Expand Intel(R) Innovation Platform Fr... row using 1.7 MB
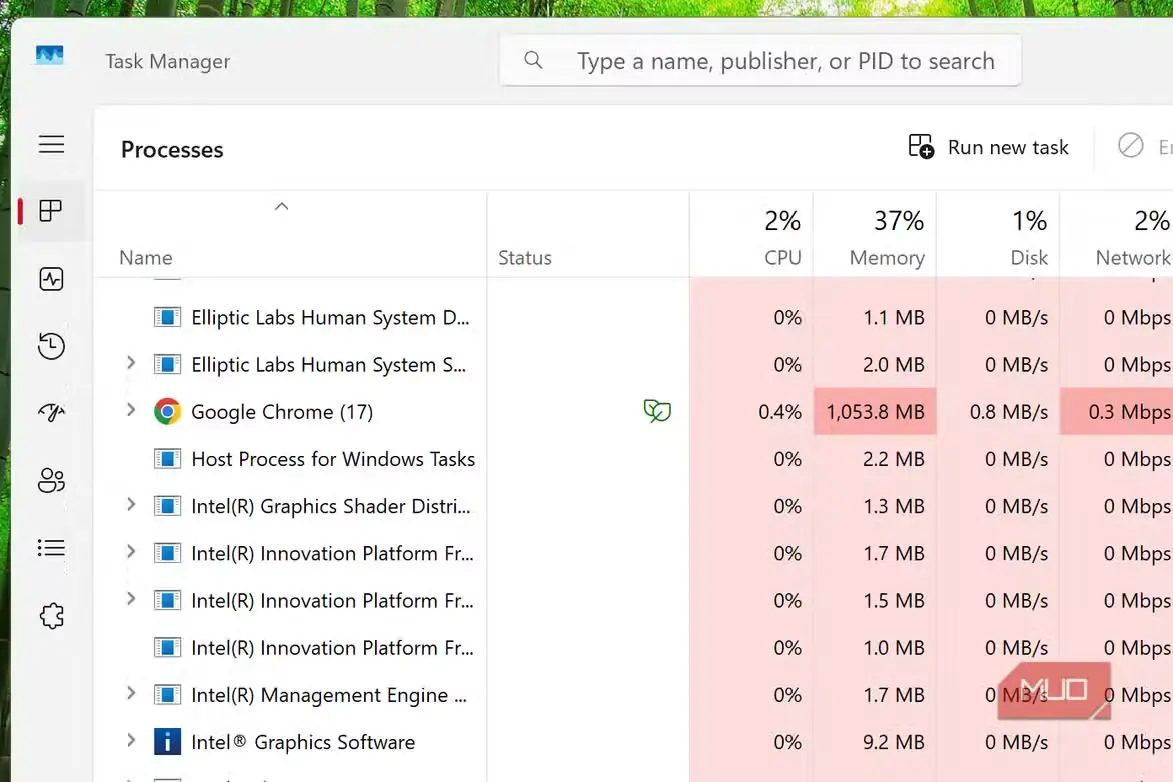The height and width of the screenshot is (782, 1173). point(131,552)
